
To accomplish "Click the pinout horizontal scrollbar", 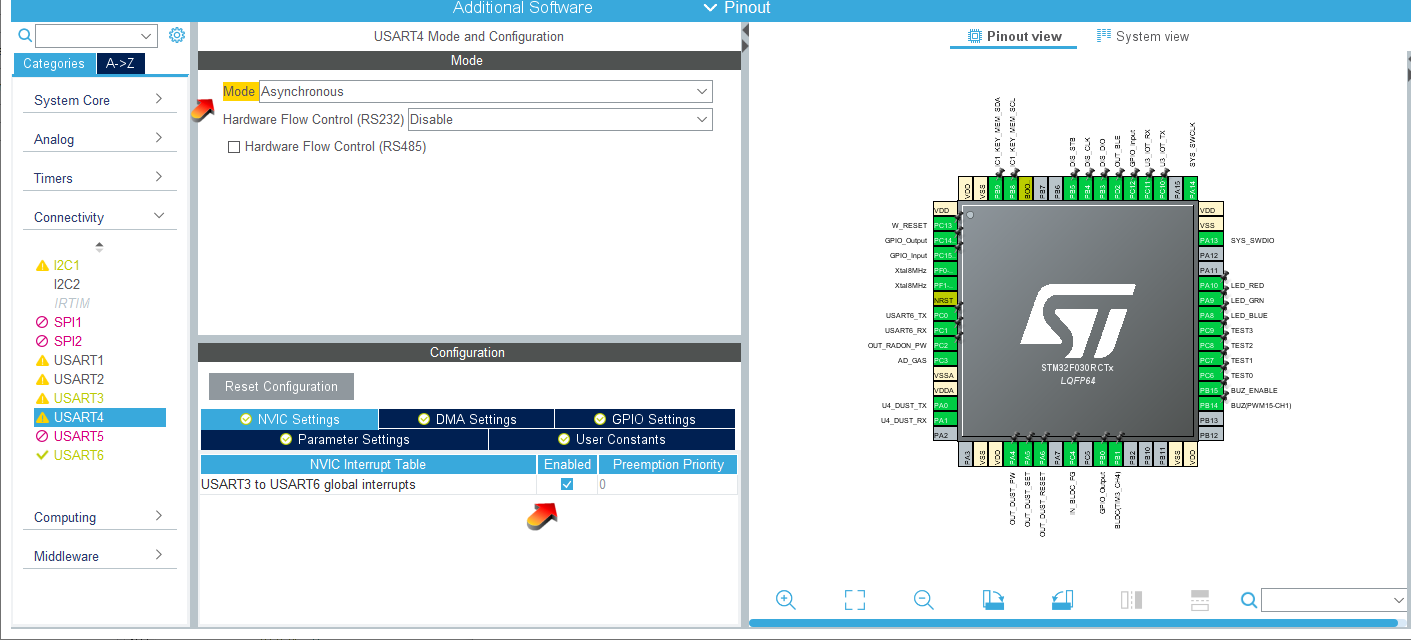I will [x=1073, y=623].
